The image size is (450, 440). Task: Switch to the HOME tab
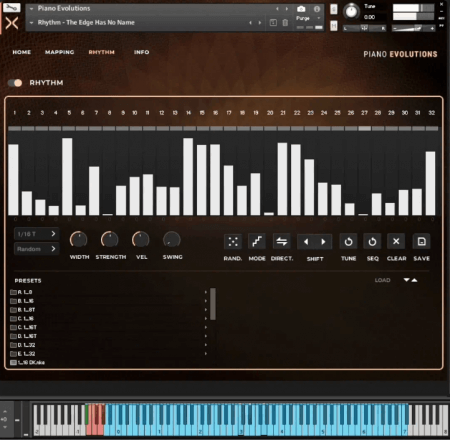[x=22, y=52]
